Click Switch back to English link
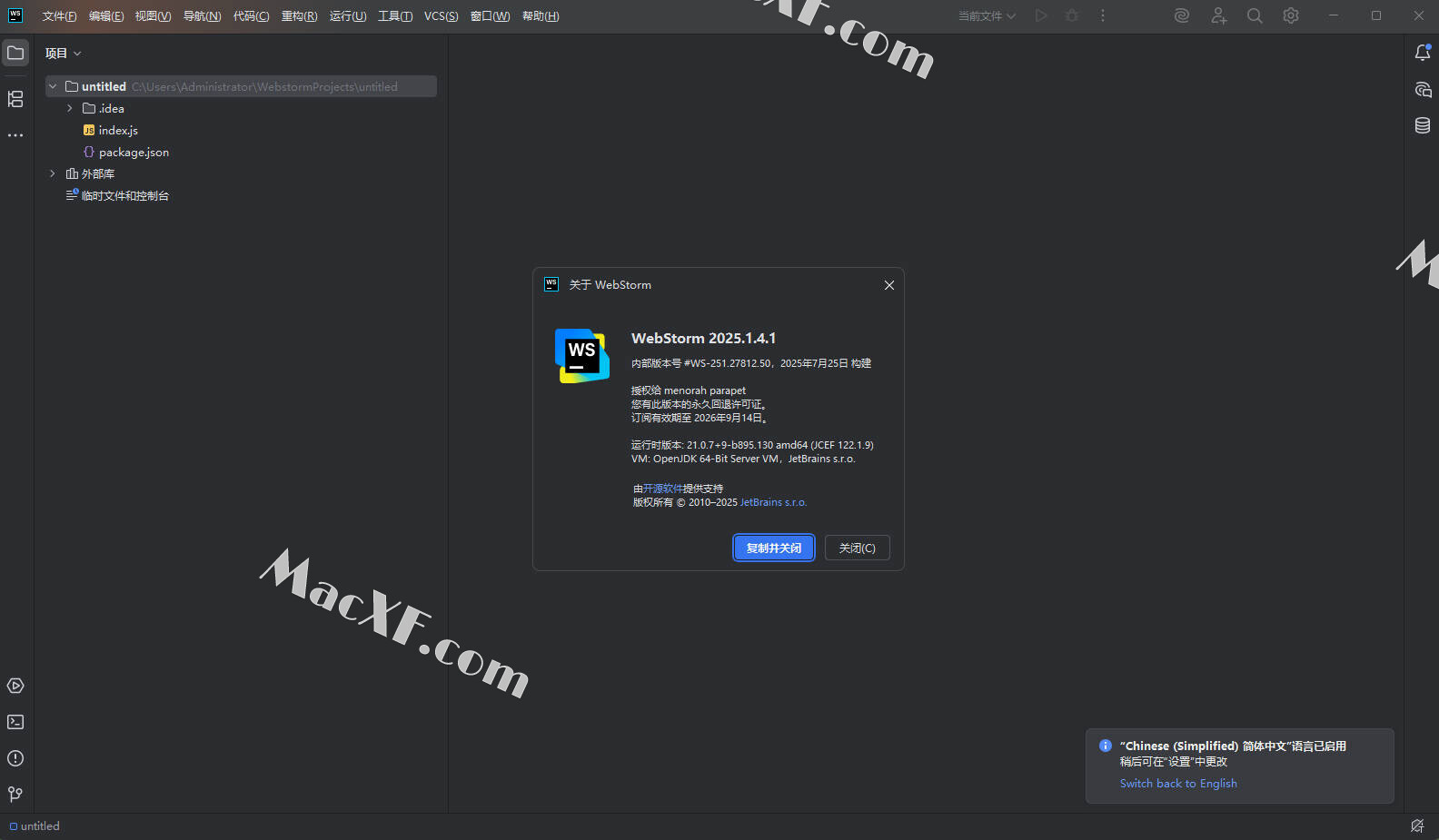1439x840 pixels. [x=1178, y=784]
